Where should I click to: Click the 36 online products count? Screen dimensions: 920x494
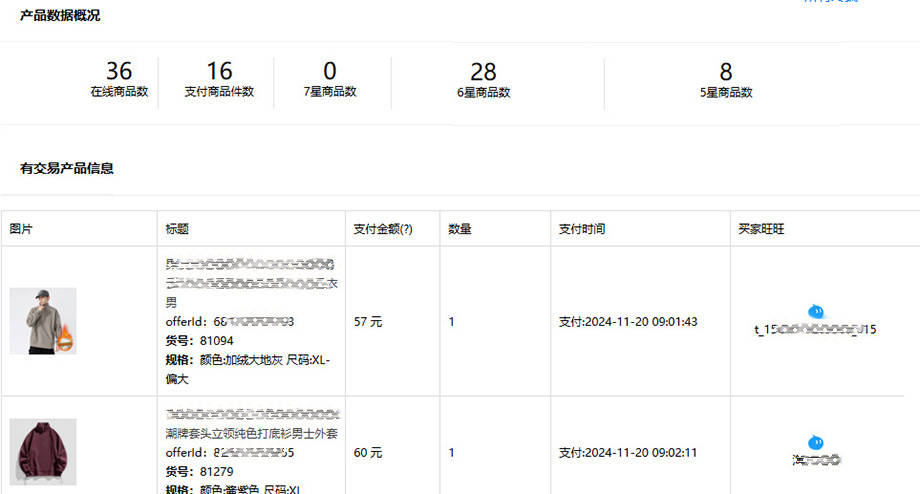[119, 72]
